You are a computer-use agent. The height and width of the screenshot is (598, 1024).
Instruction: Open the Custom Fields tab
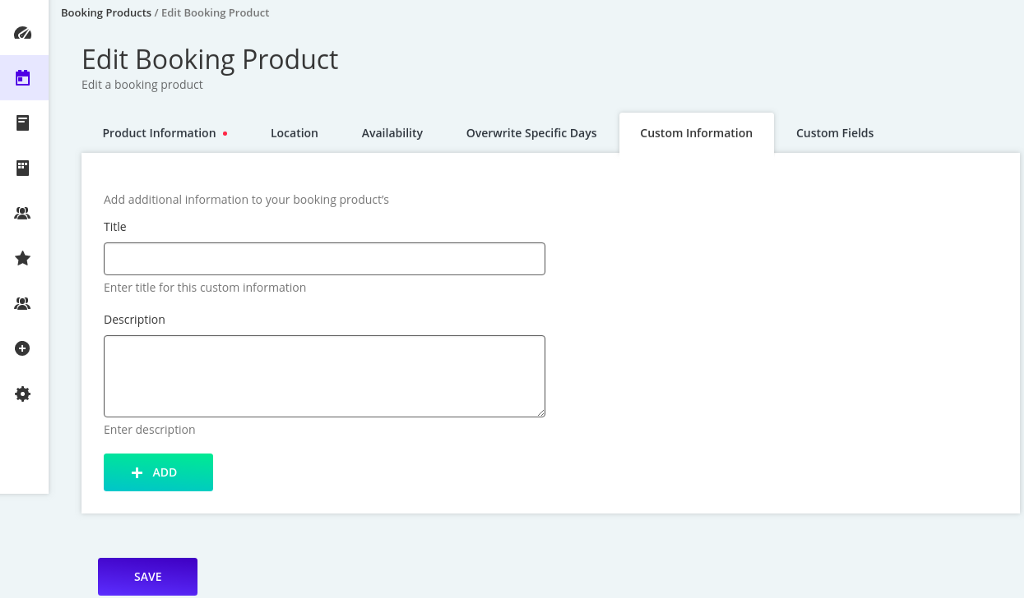834,133
